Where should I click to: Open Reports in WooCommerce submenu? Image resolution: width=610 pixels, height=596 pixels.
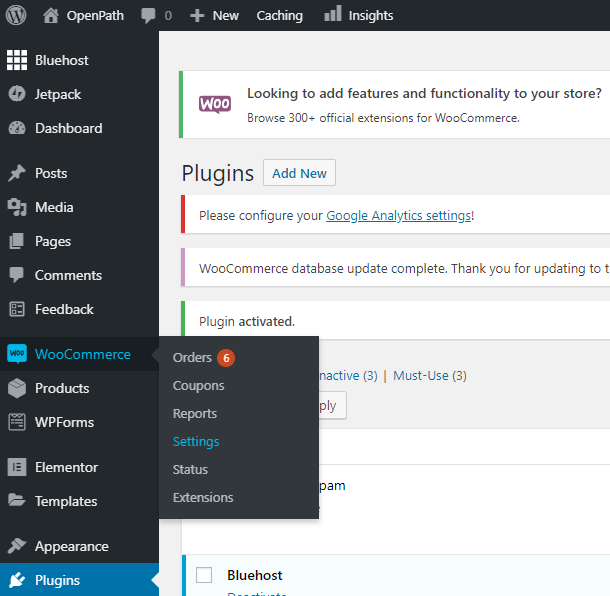pyautogui.click(x=195, y=414)
